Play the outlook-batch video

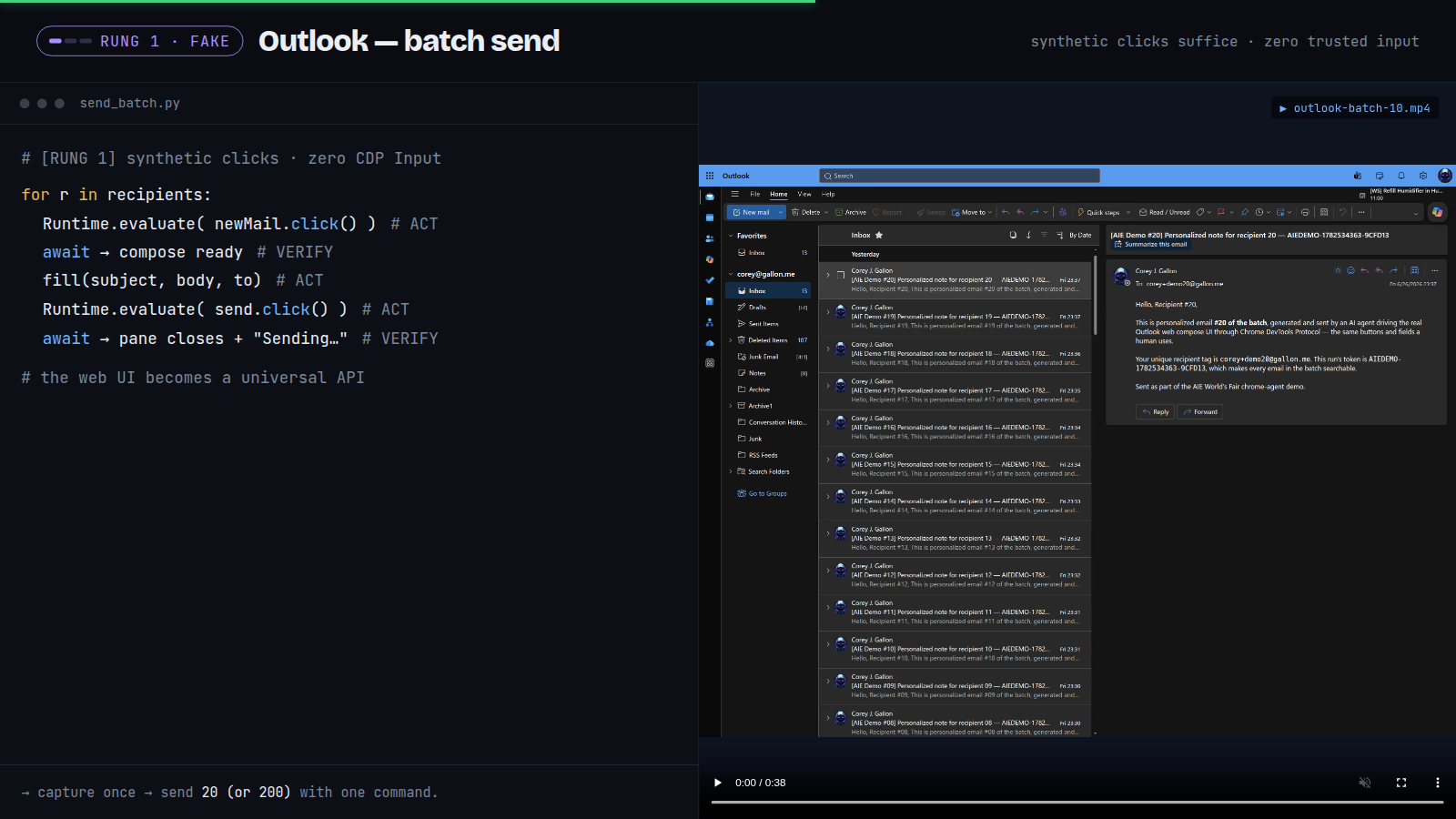coord(717,783)
